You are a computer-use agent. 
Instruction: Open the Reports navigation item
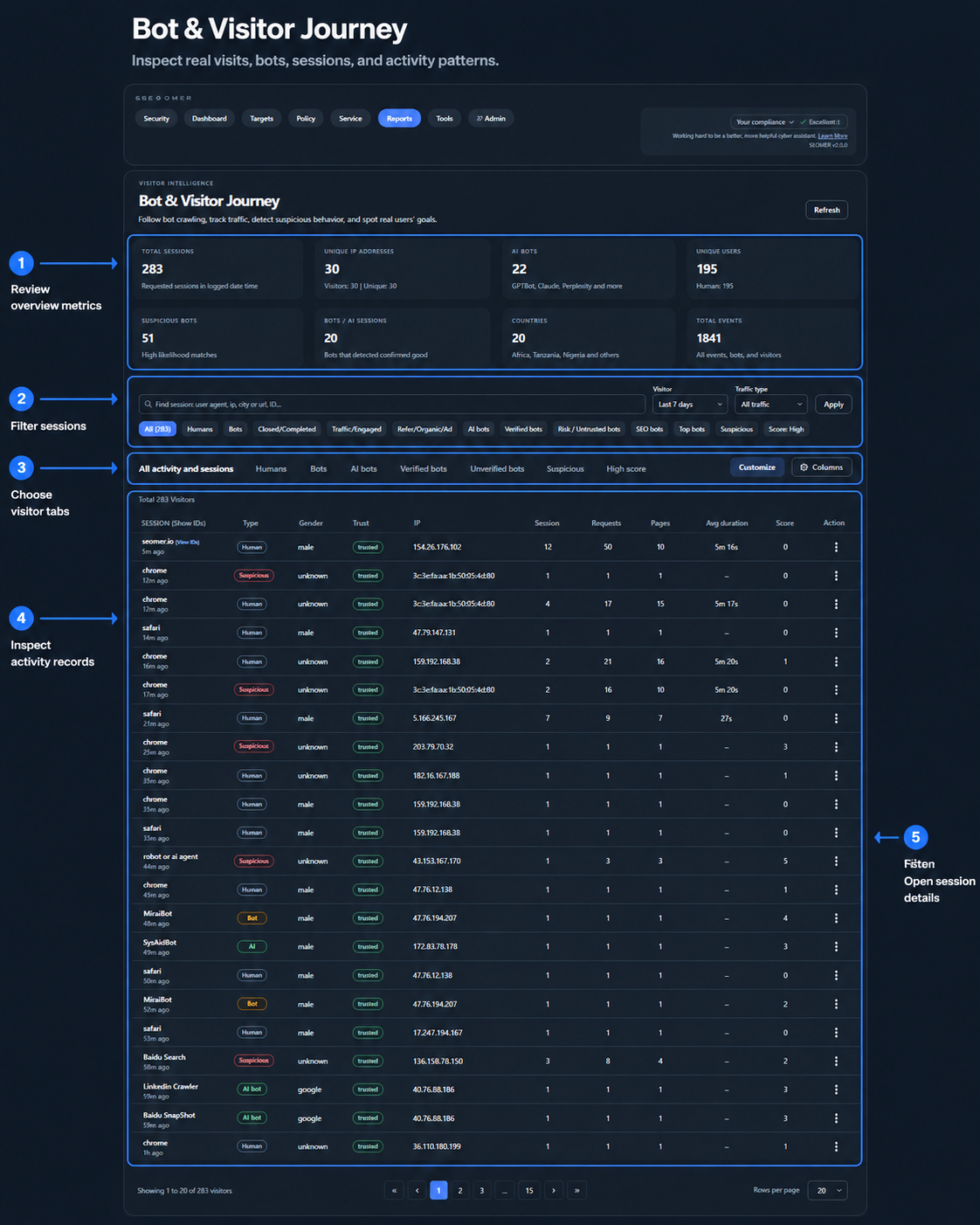(x=399, y=119)
